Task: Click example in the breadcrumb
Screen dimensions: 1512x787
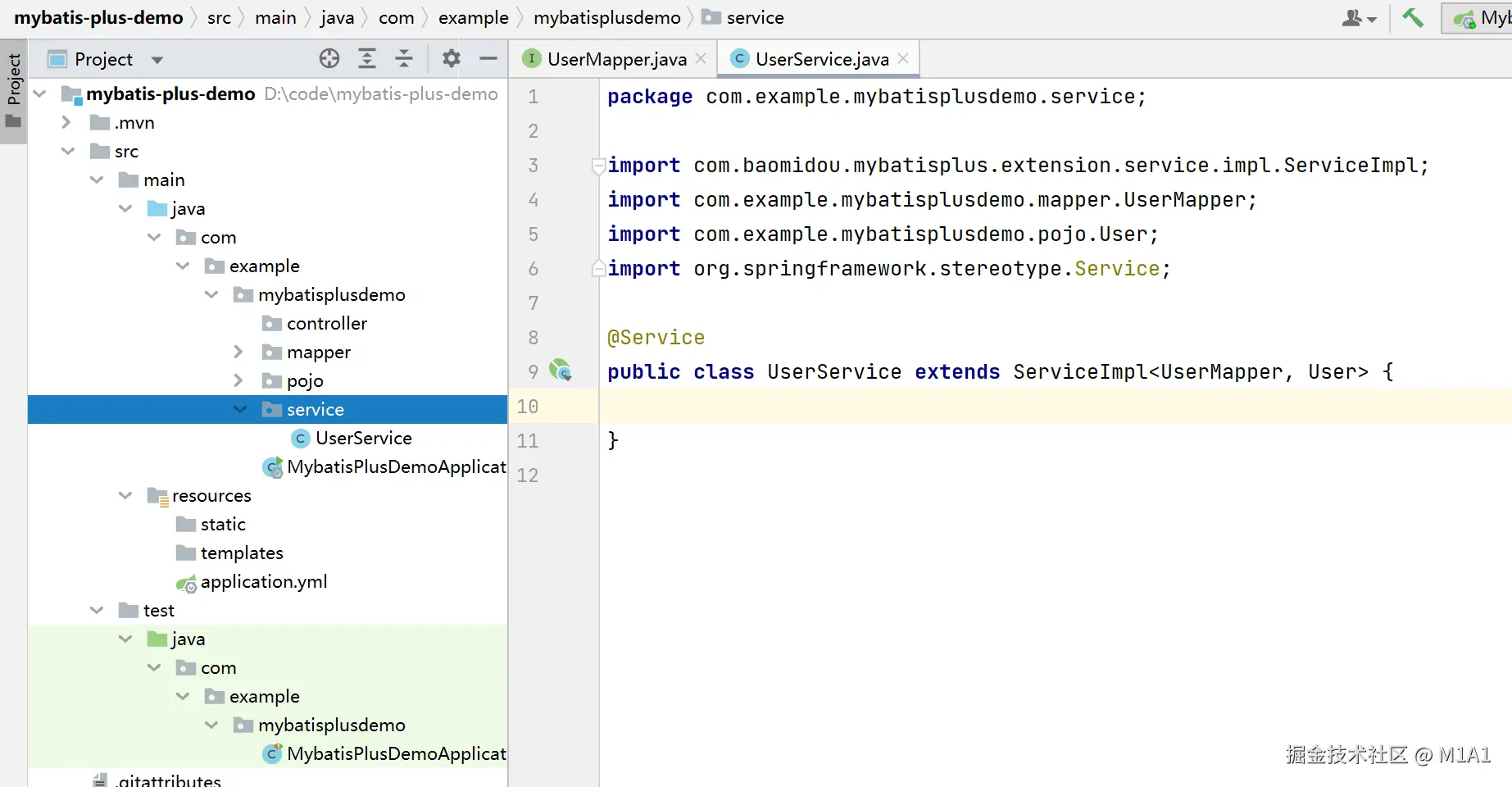Action: (x=473, y=17)
